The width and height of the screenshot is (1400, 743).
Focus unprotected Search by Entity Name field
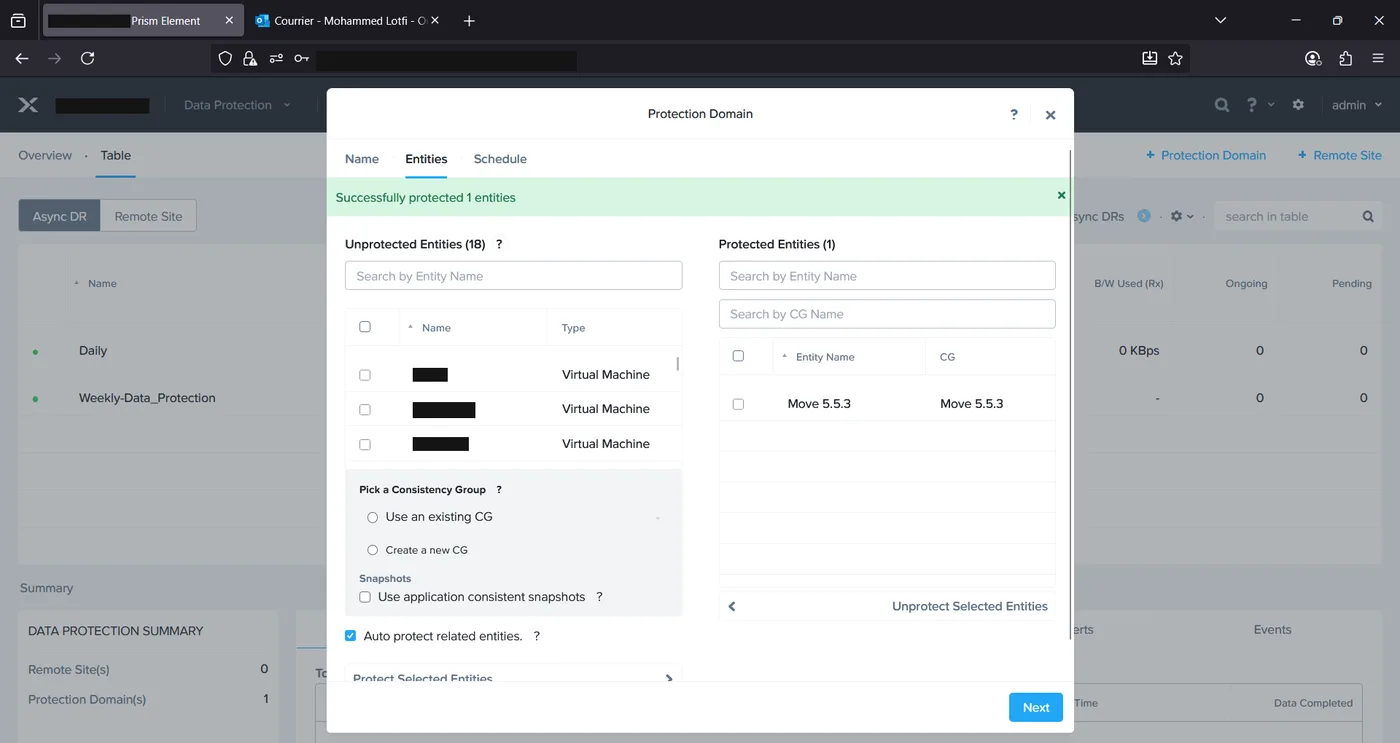(x=514, y=276)
